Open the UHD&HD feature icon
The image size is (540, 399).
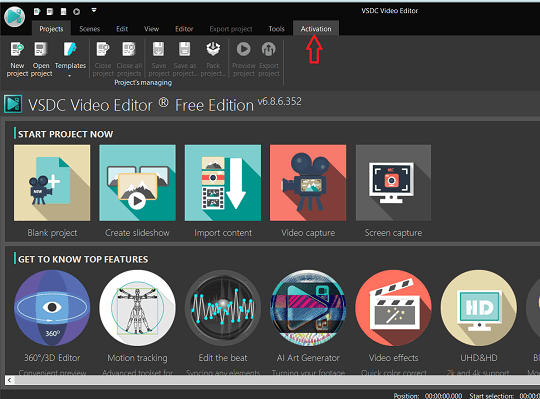479,308
